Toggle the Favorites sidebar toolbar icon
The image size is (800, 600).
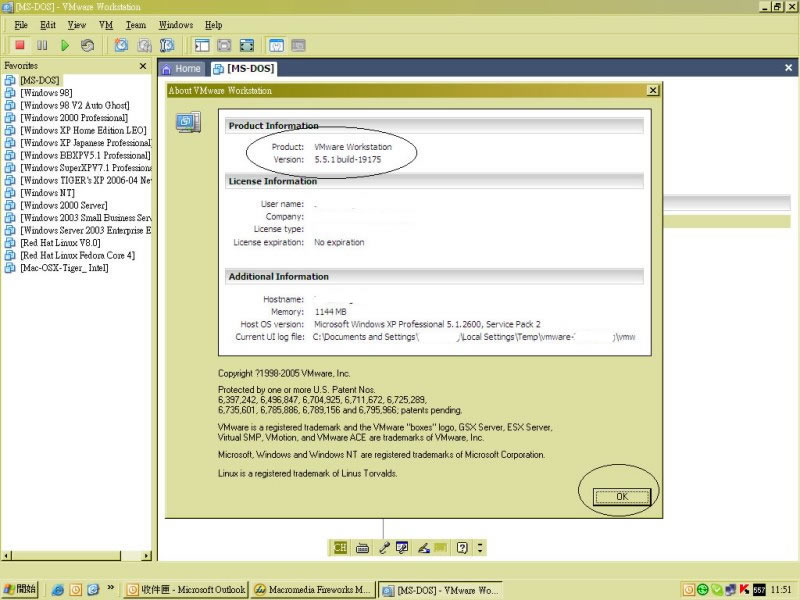tap(202, 45)
